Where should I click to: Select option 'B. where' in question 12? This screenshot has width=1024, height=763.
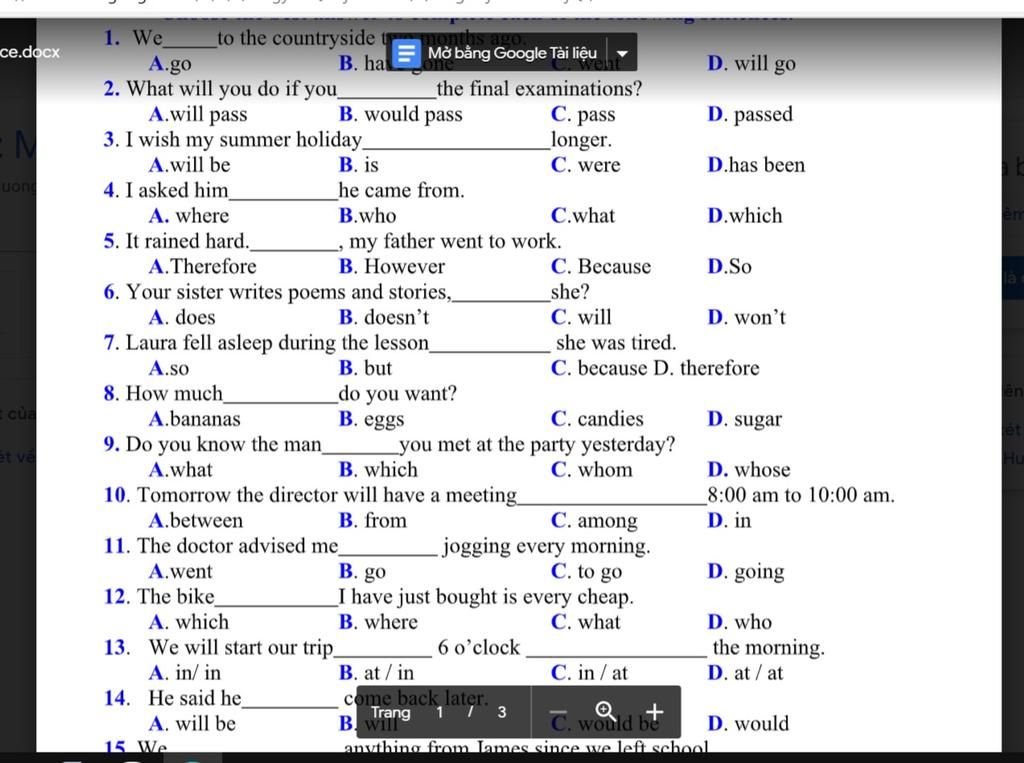[x=378, y=622]
